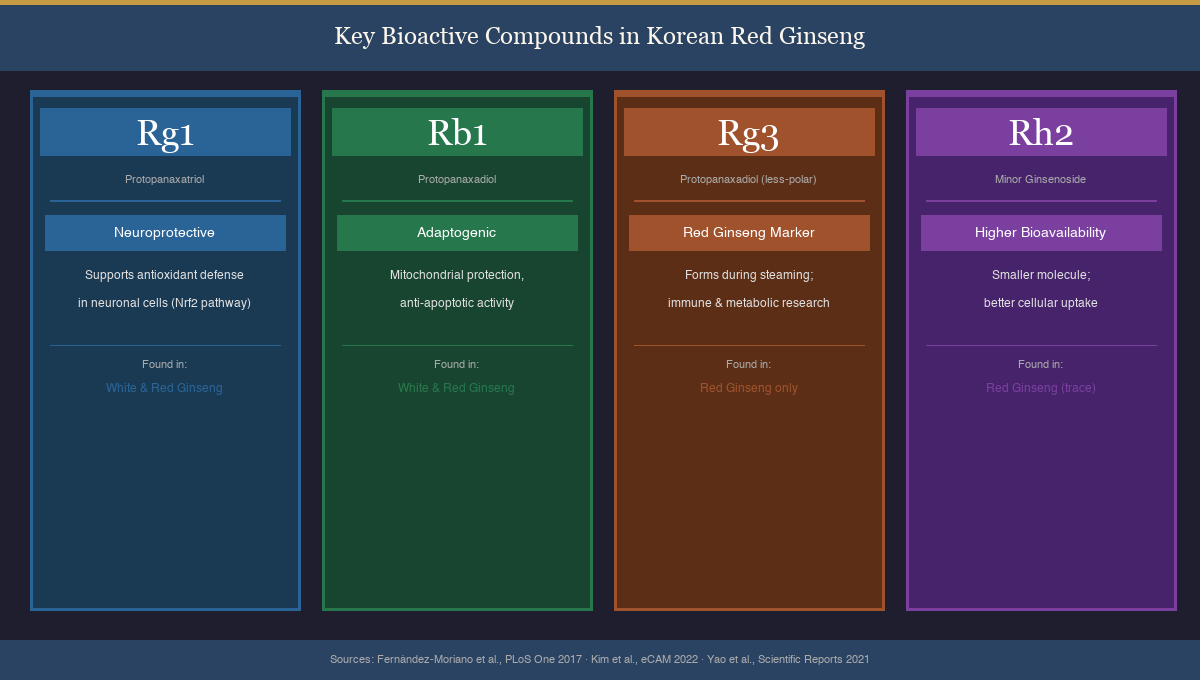Click 'Red Ginseng only' text

click(749, 388)
